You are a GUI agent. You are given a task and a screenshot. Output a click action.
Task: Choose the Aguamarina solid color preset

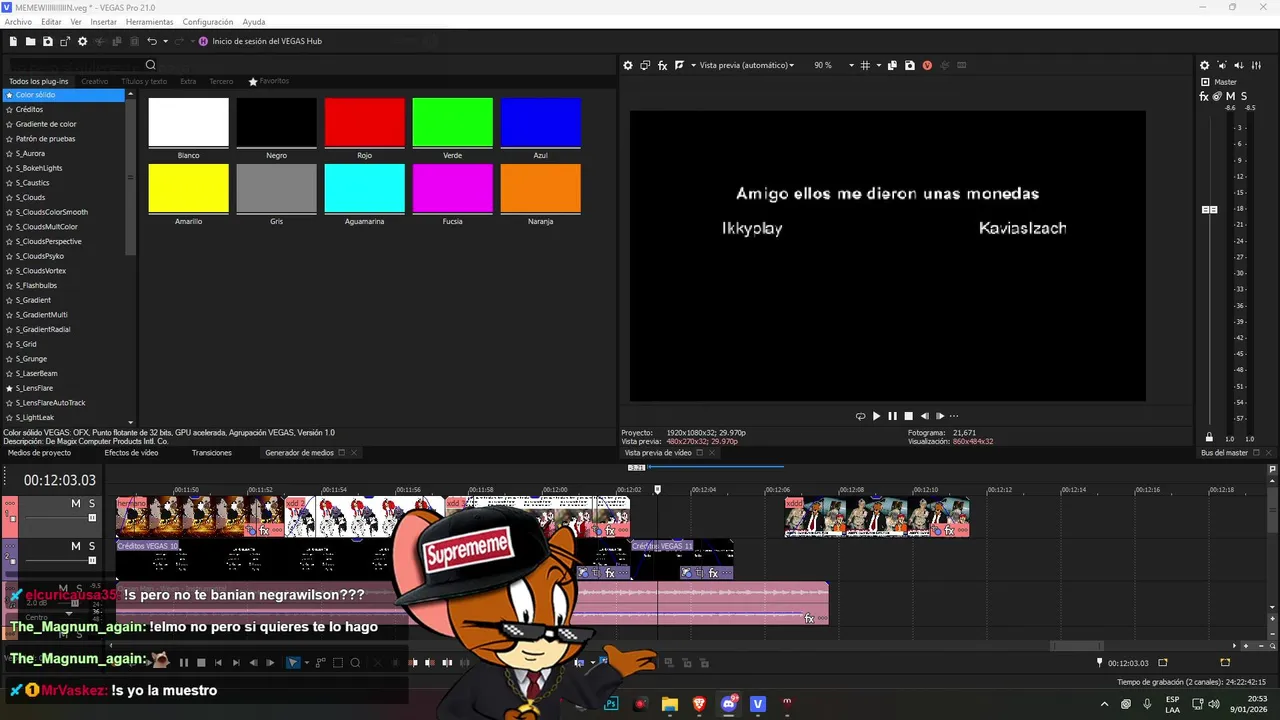(x=364, y=189)
